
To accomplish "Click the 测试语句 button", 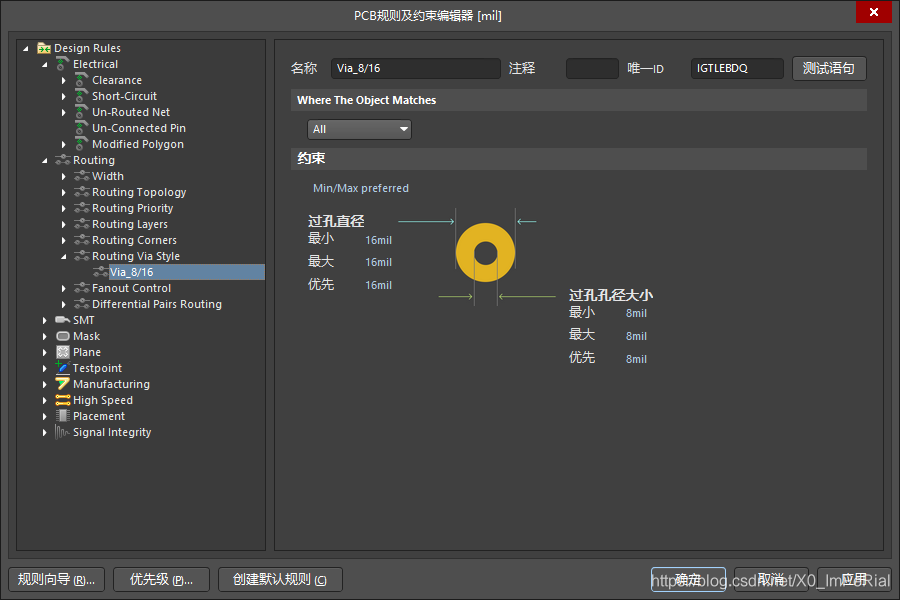I will coord(829,68).
